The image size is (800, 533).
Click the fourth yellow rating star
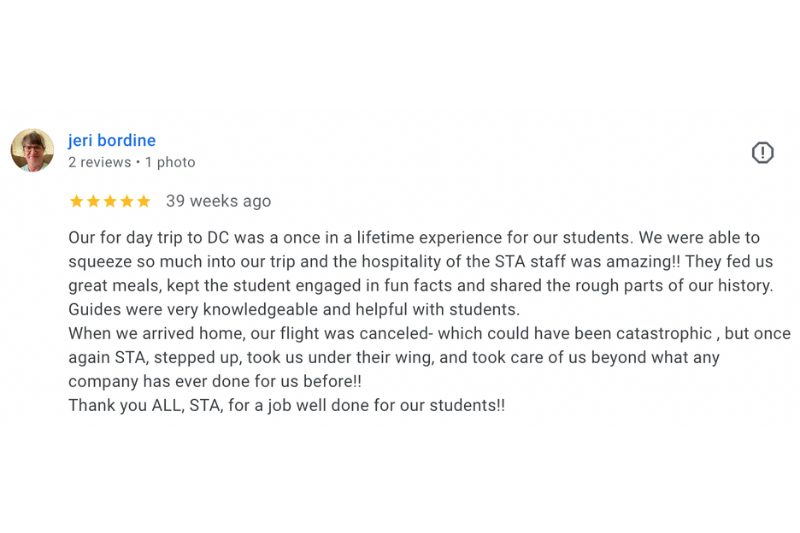point(127,201)
